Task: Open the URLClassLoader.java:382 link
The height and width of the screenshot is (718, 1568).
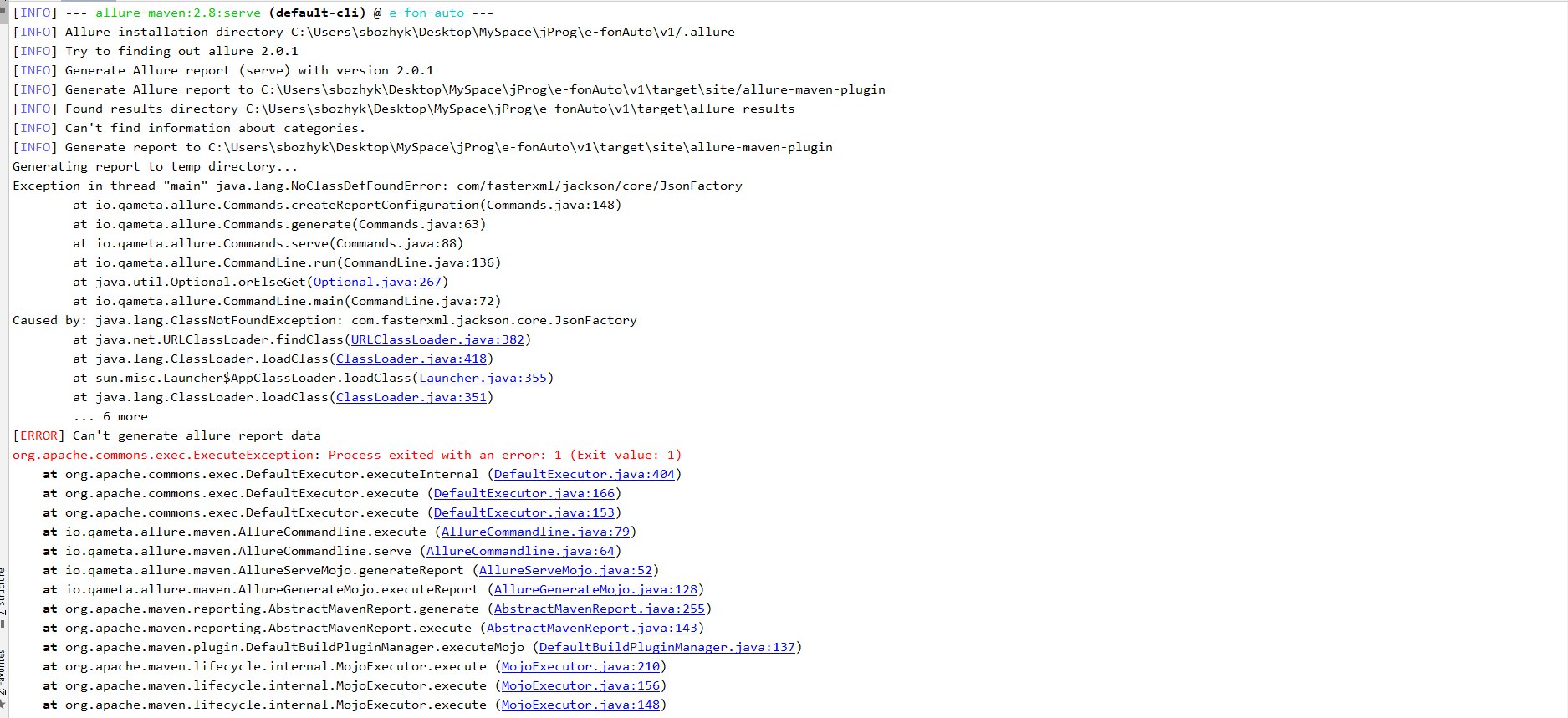Action: pos(437,339)
